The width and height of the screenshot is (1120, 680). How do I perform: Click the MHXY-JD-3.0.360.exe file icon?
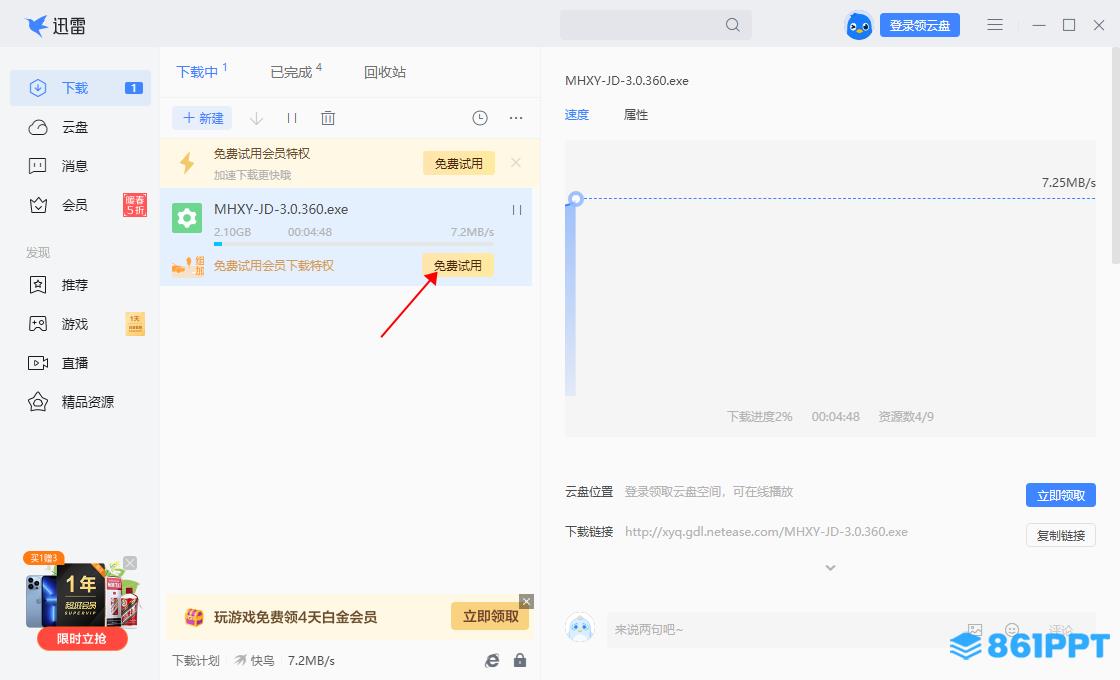[187, 218]
